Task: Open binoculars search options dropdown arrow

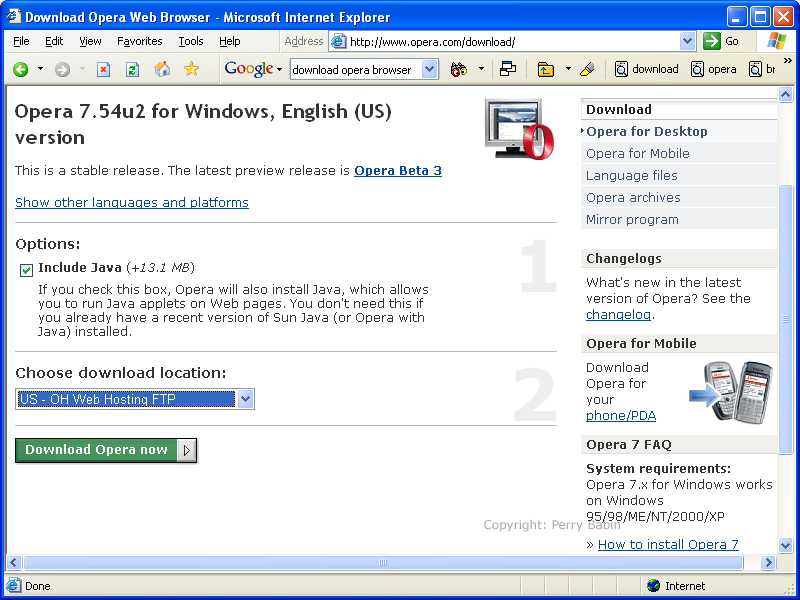Action: 481,69
